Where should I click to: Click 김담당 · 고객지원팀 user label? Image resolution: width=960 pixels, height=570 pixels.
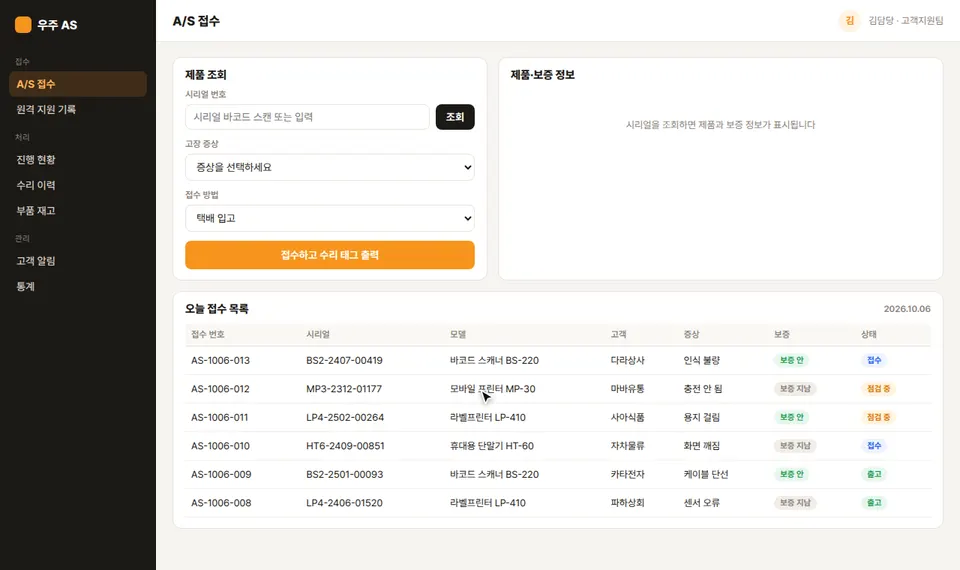906,21
